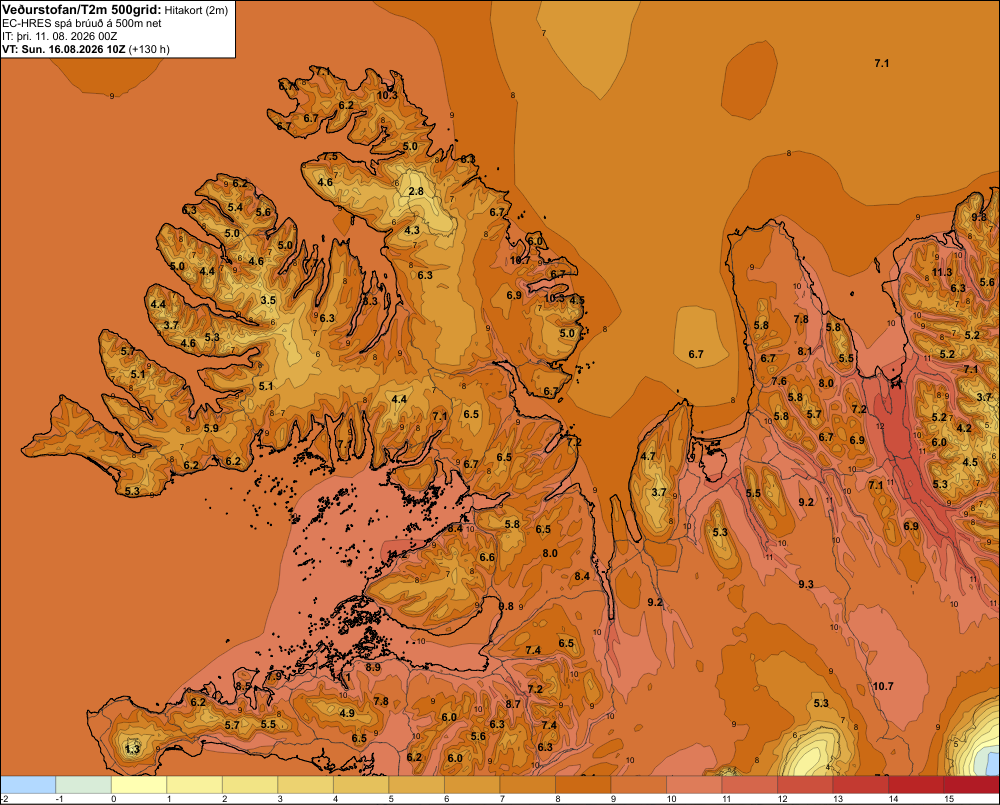Click the temperature value "4.2"
1000x805 pixels.
point(964,428)
